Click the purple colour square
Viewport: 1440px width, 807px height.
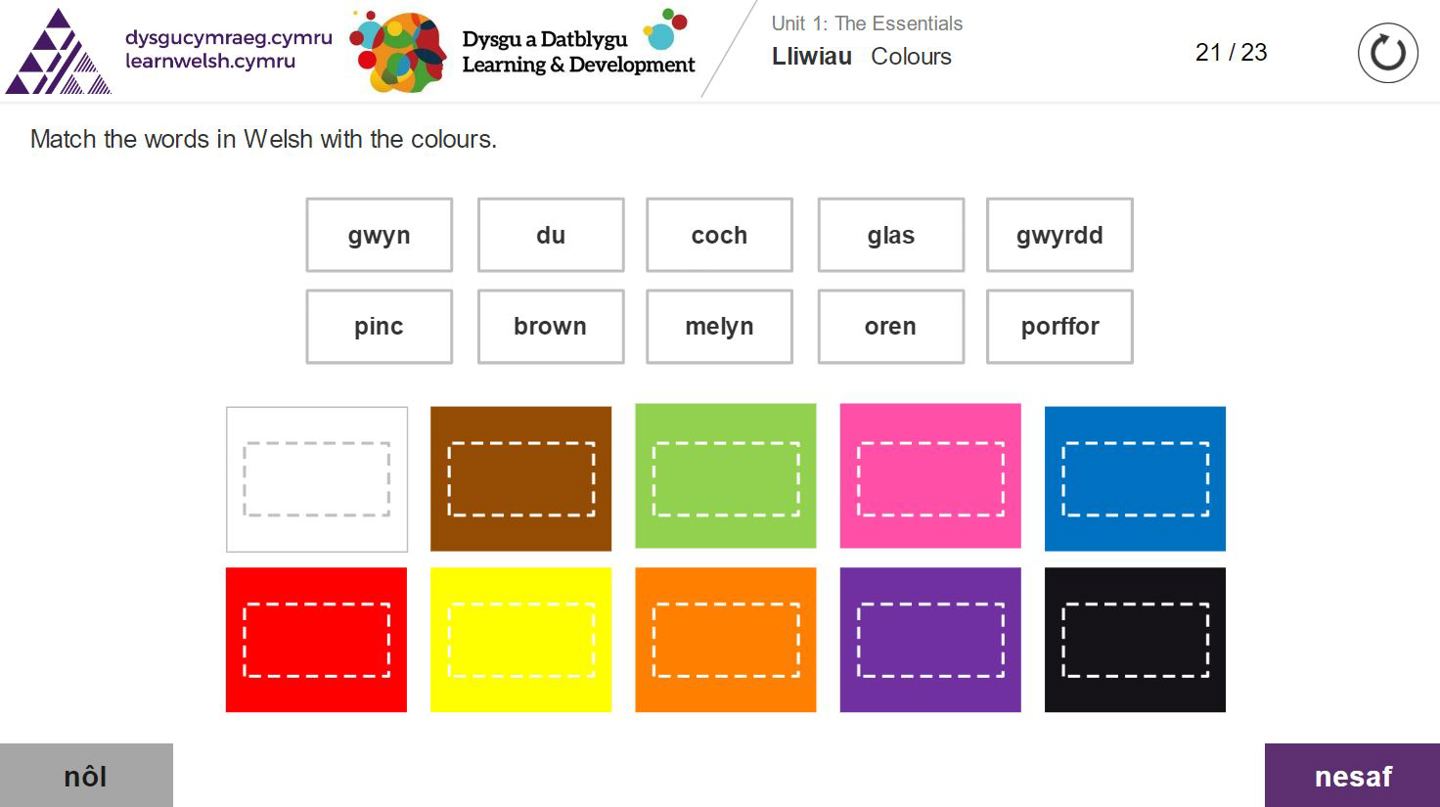pyautogui.click(x=930, y=640)
